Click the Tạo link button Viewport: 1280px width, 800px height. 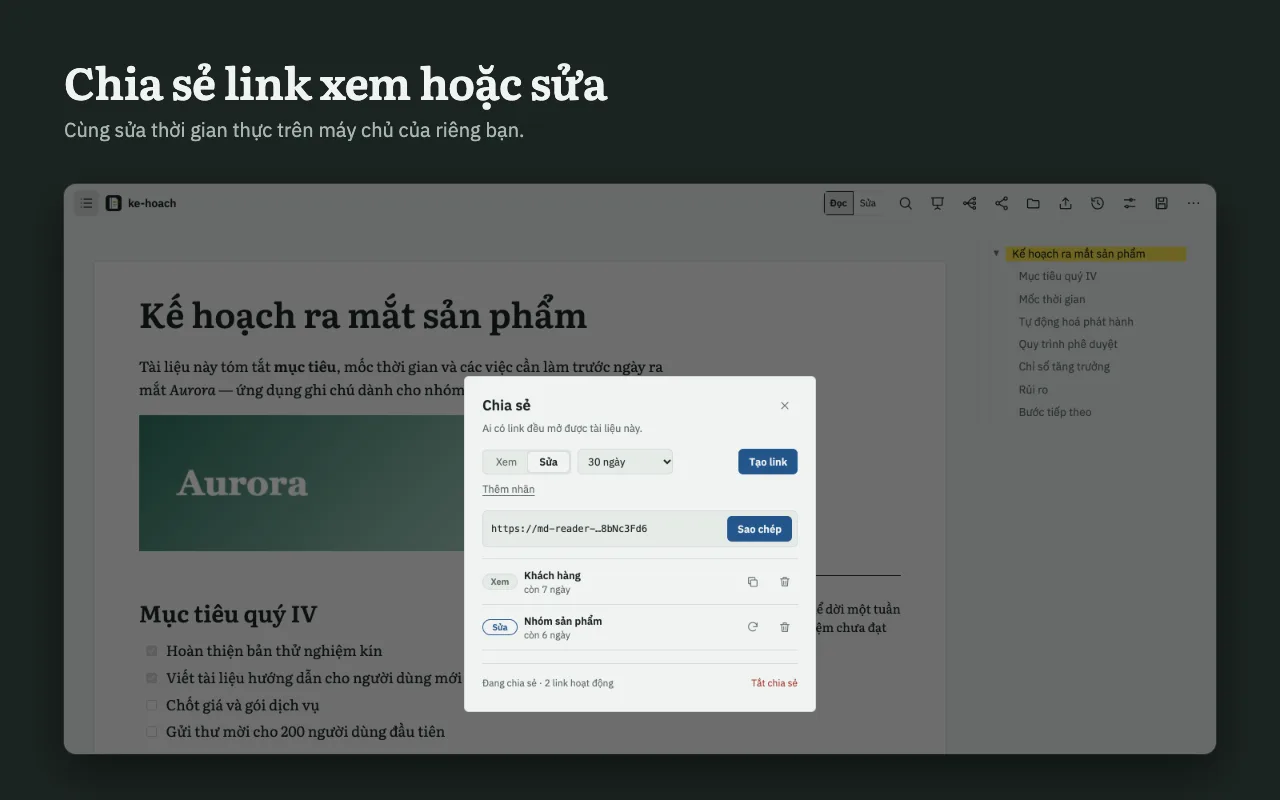(x=768, y=462)
